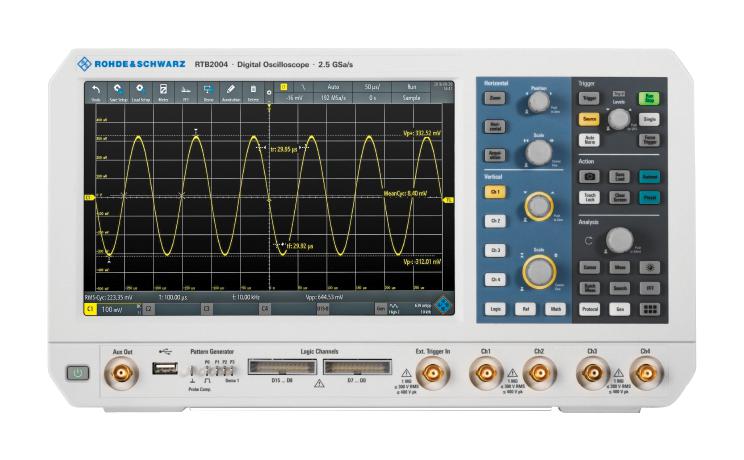The width and height of the screenshot is (744, 460).
Task: Tap the yellow C1 channel label on screen
Action: click(90, 310)
